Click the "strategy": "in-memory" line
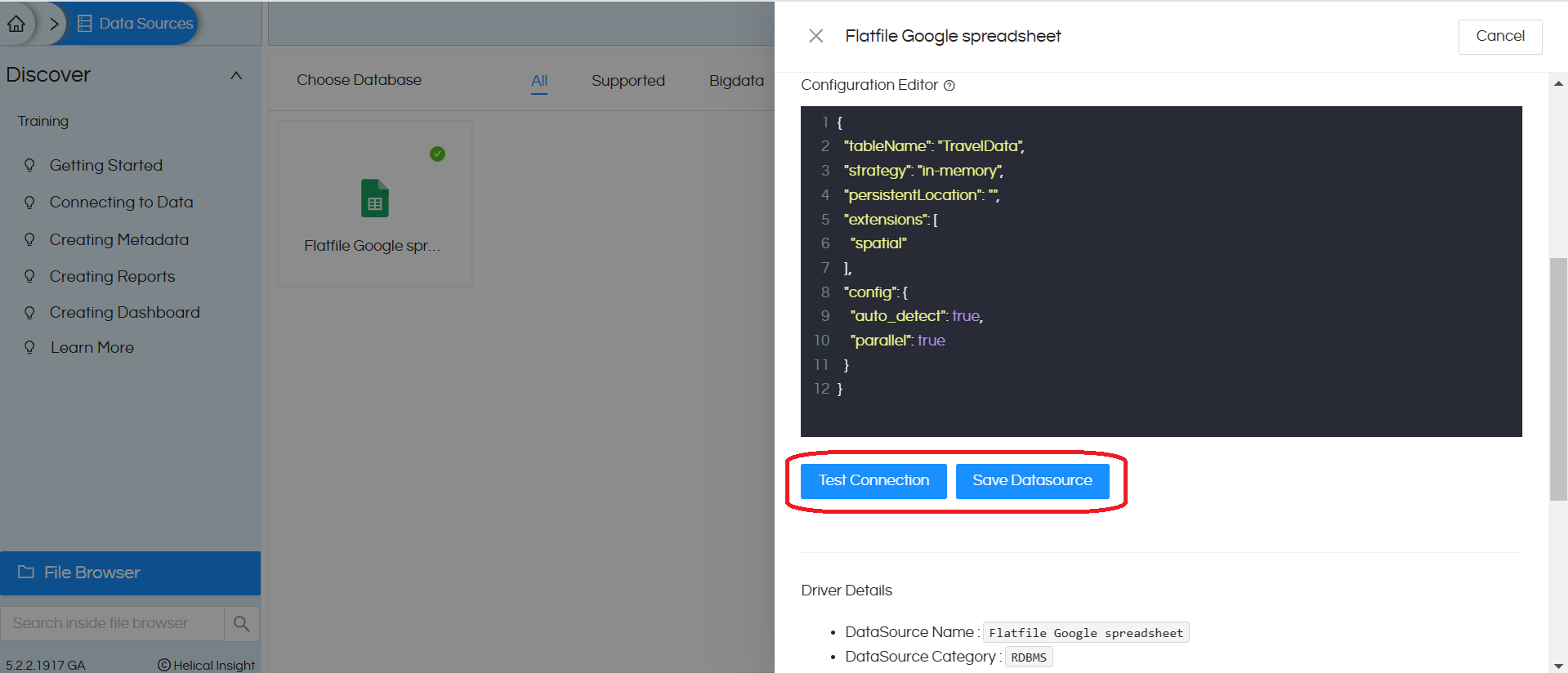 point(923,171)
